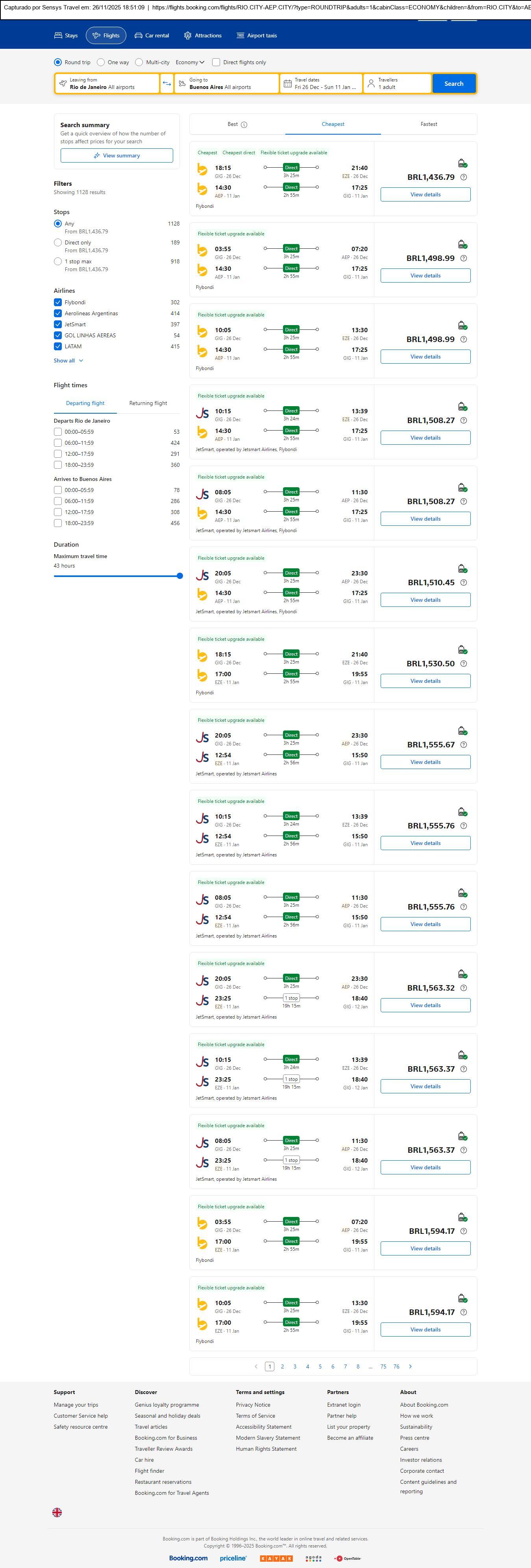Switch to the Fastest sorting tab
The width and height of the screenshot is (531, 1568).
(429, 124)
